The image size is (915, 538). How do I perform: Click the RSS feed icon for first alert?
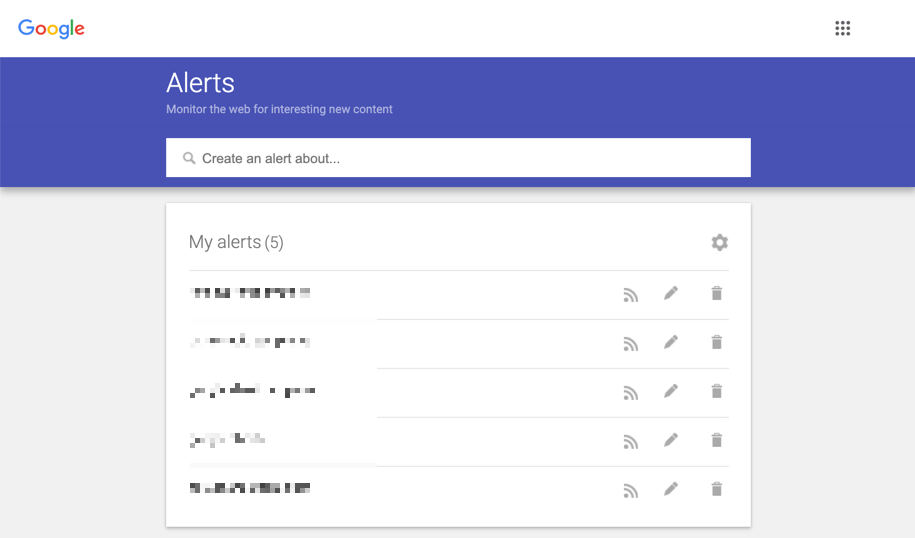click(x=630, y=294)
